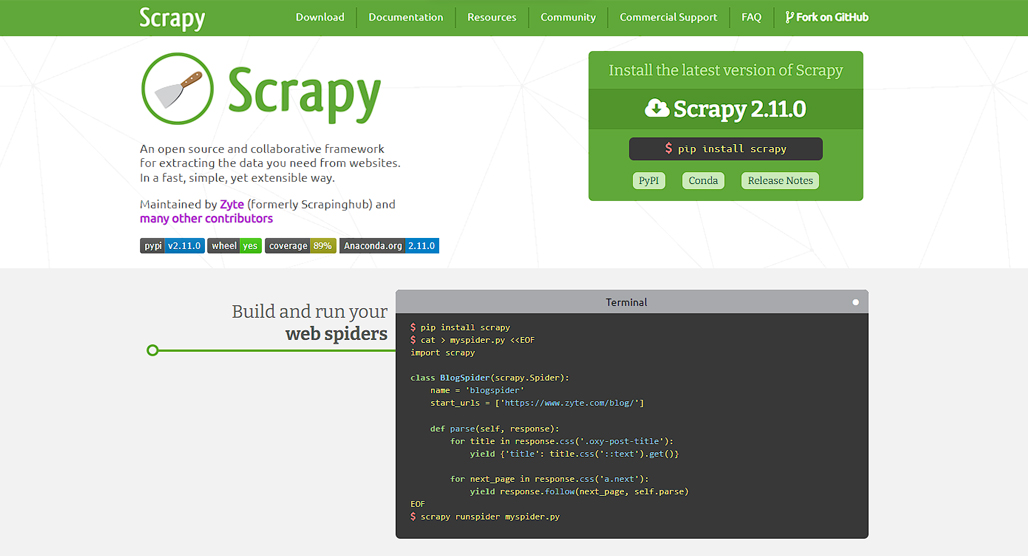Click the wheel yes badge

tap(235, 246)
